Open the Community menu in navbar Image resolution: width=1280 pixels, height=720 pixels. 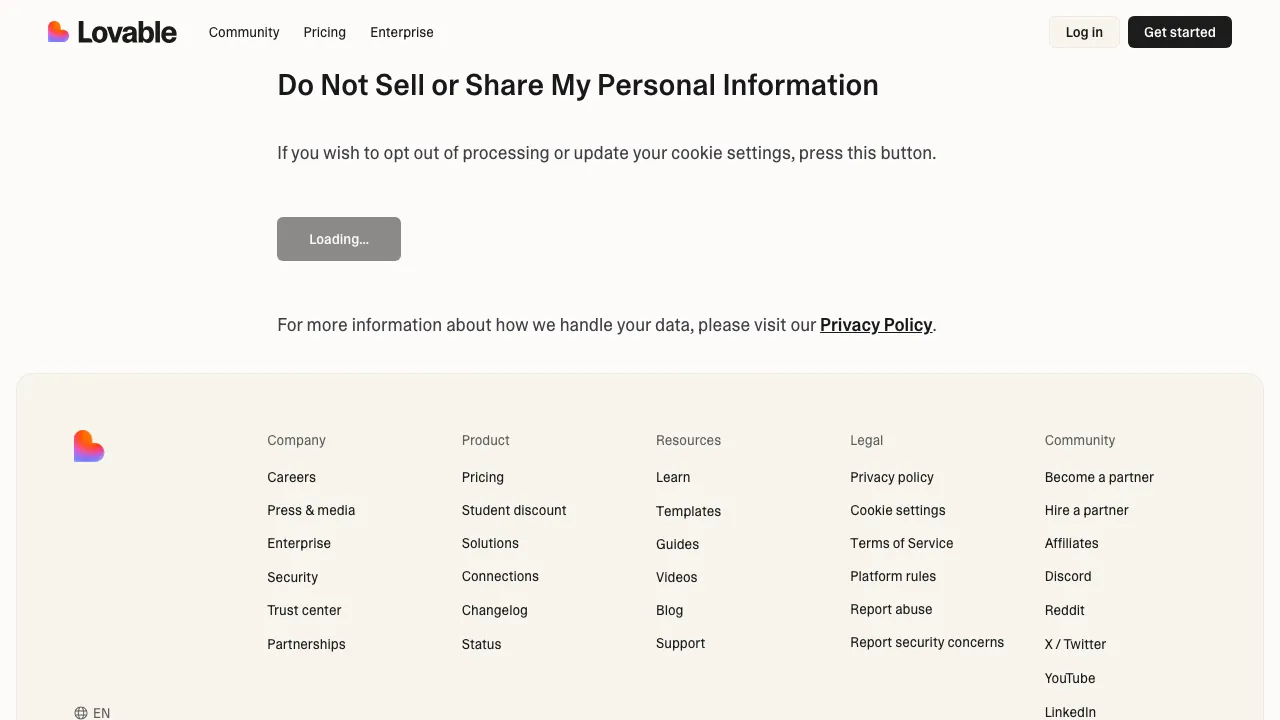(x=244, y=32)
